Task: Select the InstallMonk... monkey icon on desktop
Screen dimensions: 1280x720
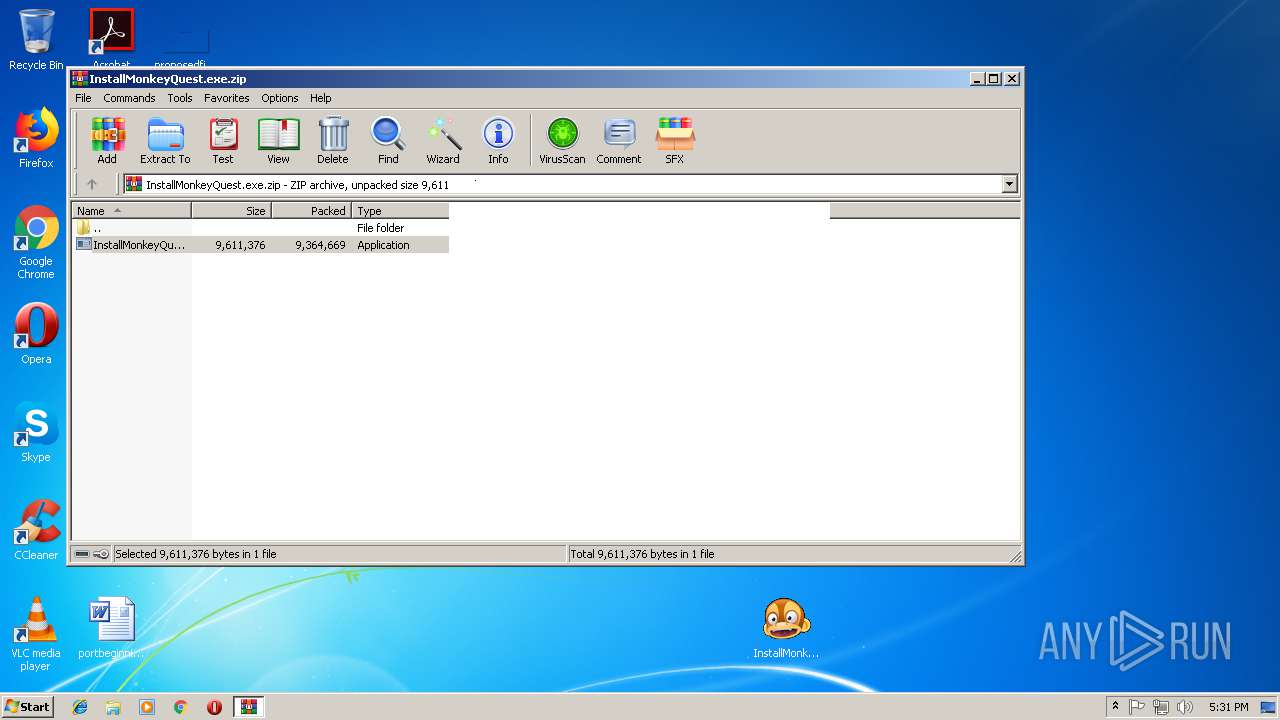Action: [x=786, y=628]
